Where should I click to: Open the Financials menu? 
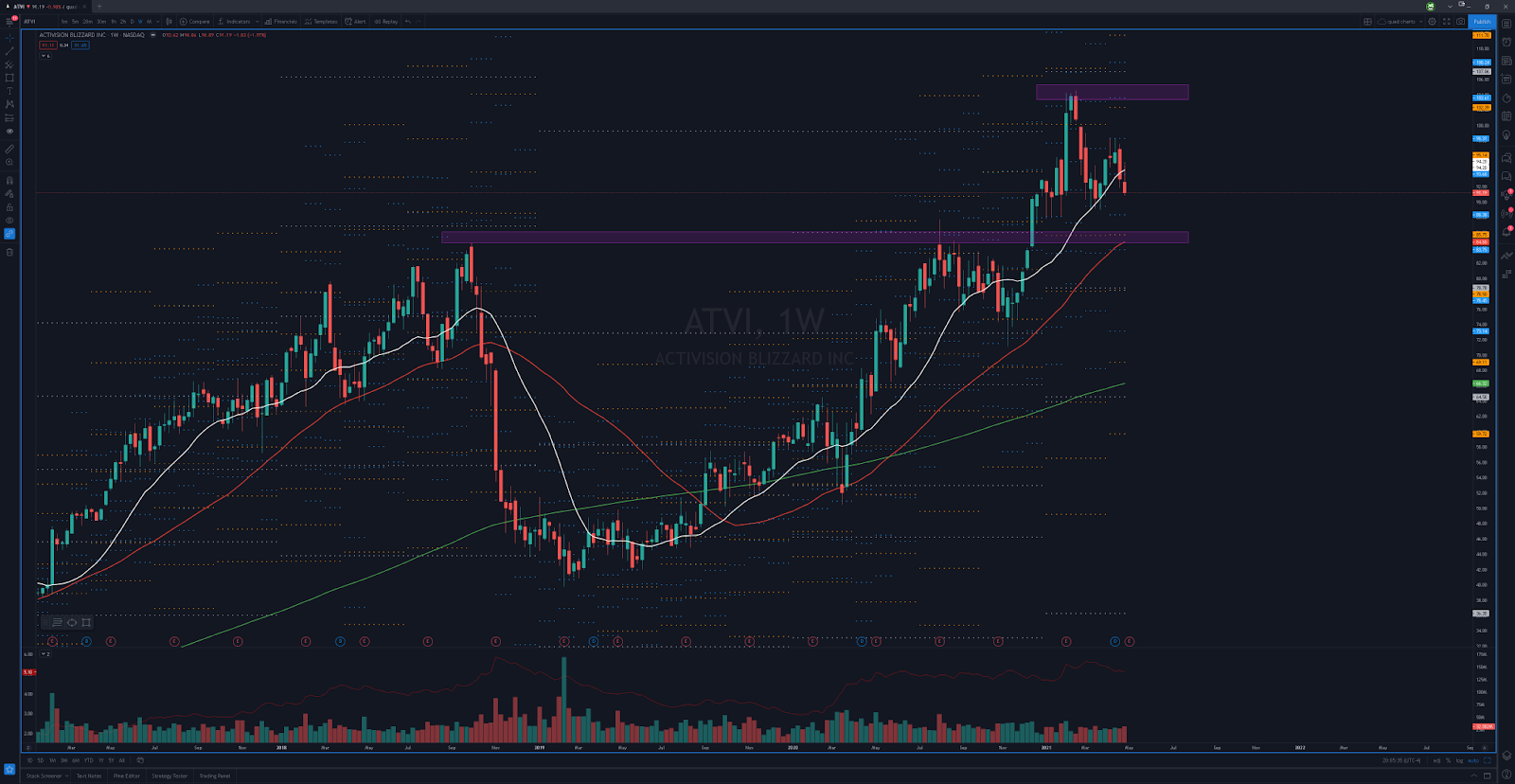[x=281, y=21]
